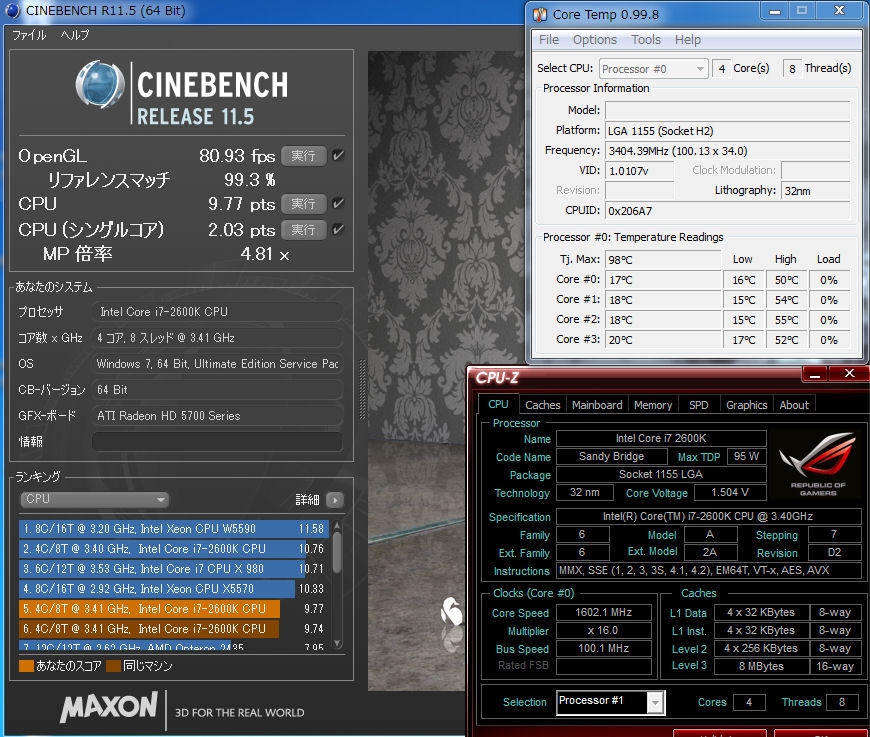The image size is (870, 737).
Task: Click the ranking list scroll down arrow
Action: 337,643
